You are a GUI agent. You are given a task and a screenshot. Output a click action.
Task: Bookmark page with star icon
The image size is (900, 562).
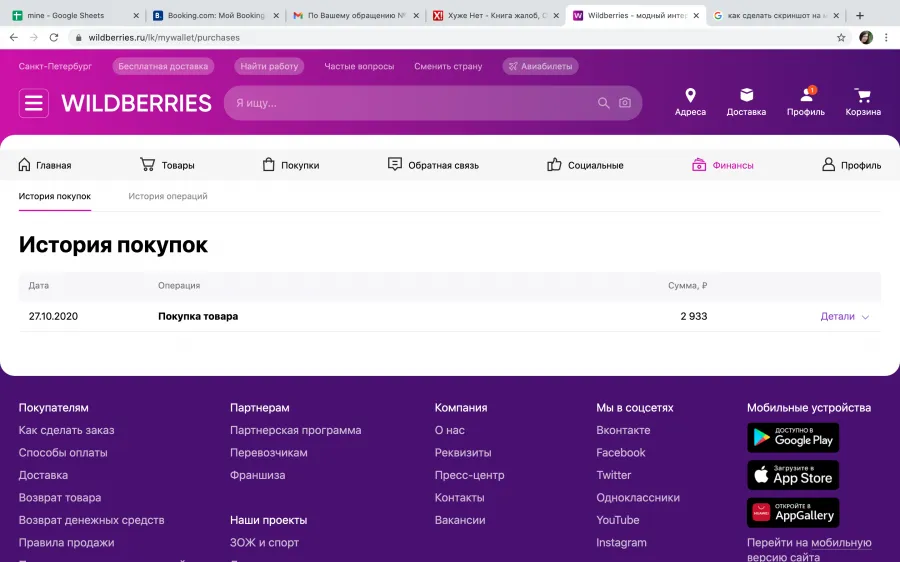click(841, 37)
